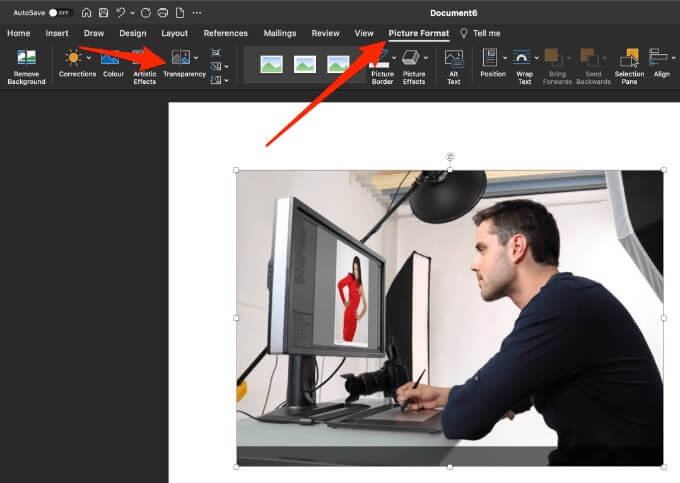Click the Position page icon
Viewport: 680px width, 483px height.
[x=490, y=58]
